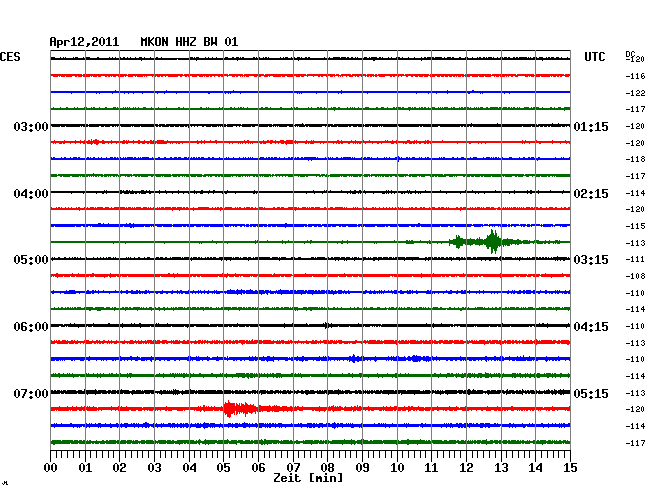
Task: Click the station title MKON HHZ BW 01
Action: point(189,42)
